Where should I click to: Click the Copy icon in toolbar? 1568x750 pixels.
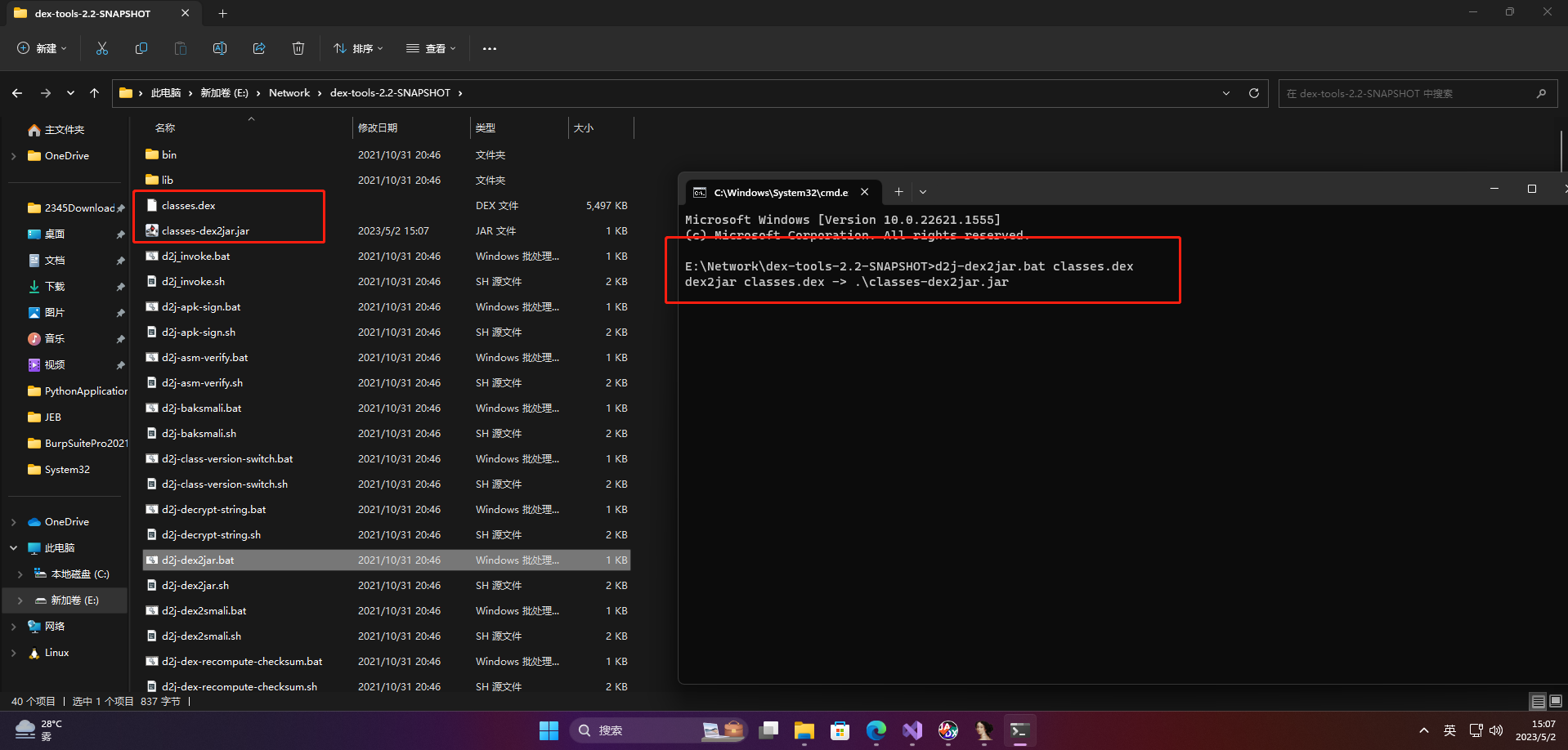(x=141, y=48)
